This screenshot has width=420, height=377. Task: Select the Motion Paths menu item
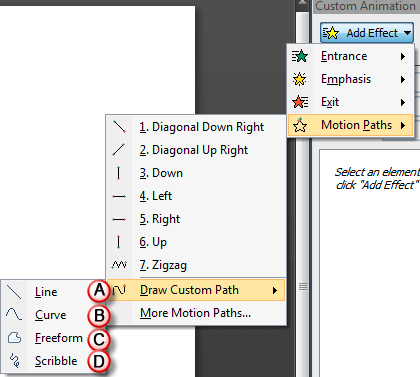point(350,125)
